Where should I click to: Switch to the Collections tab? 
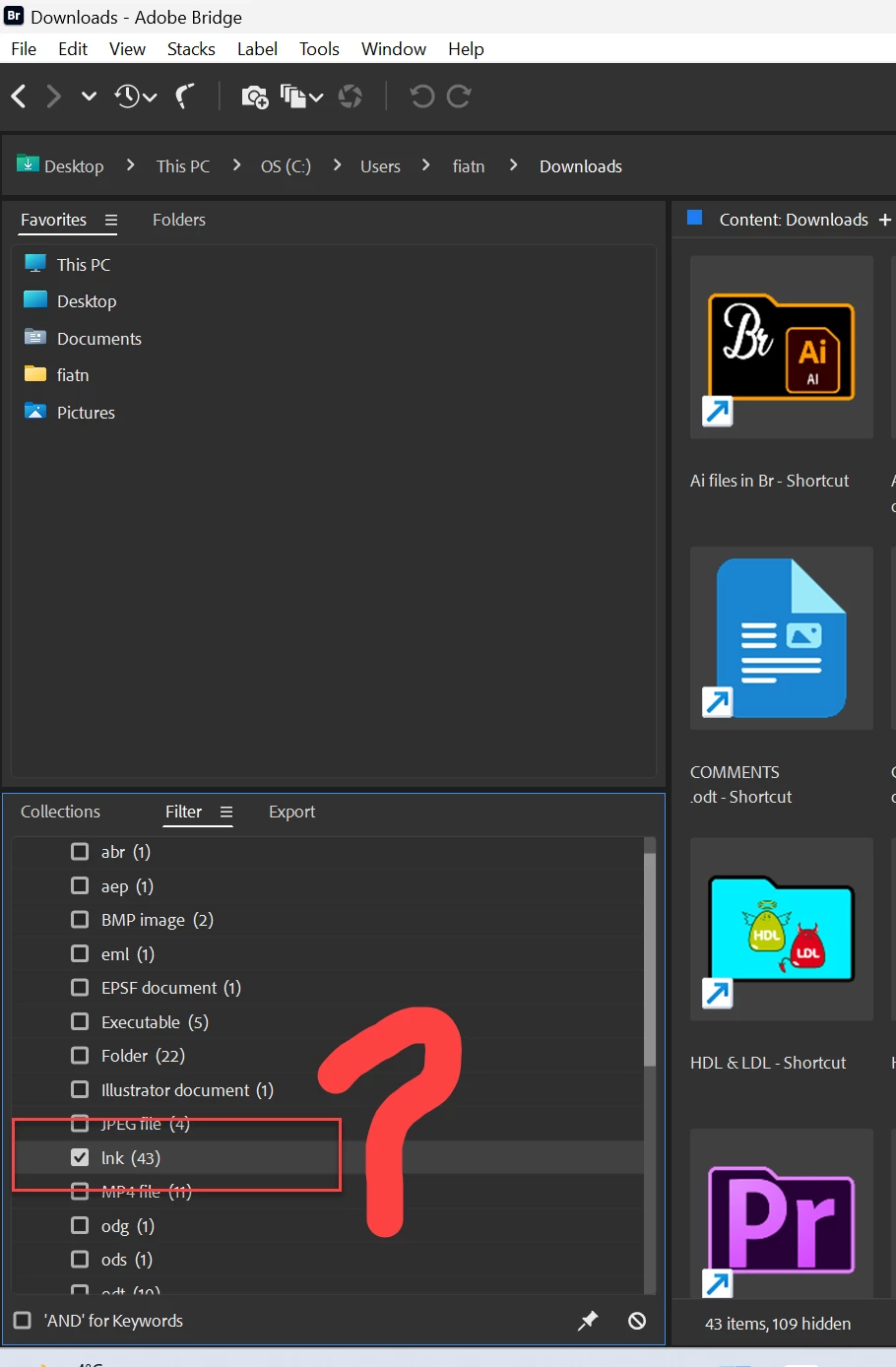tap(60, 812)
